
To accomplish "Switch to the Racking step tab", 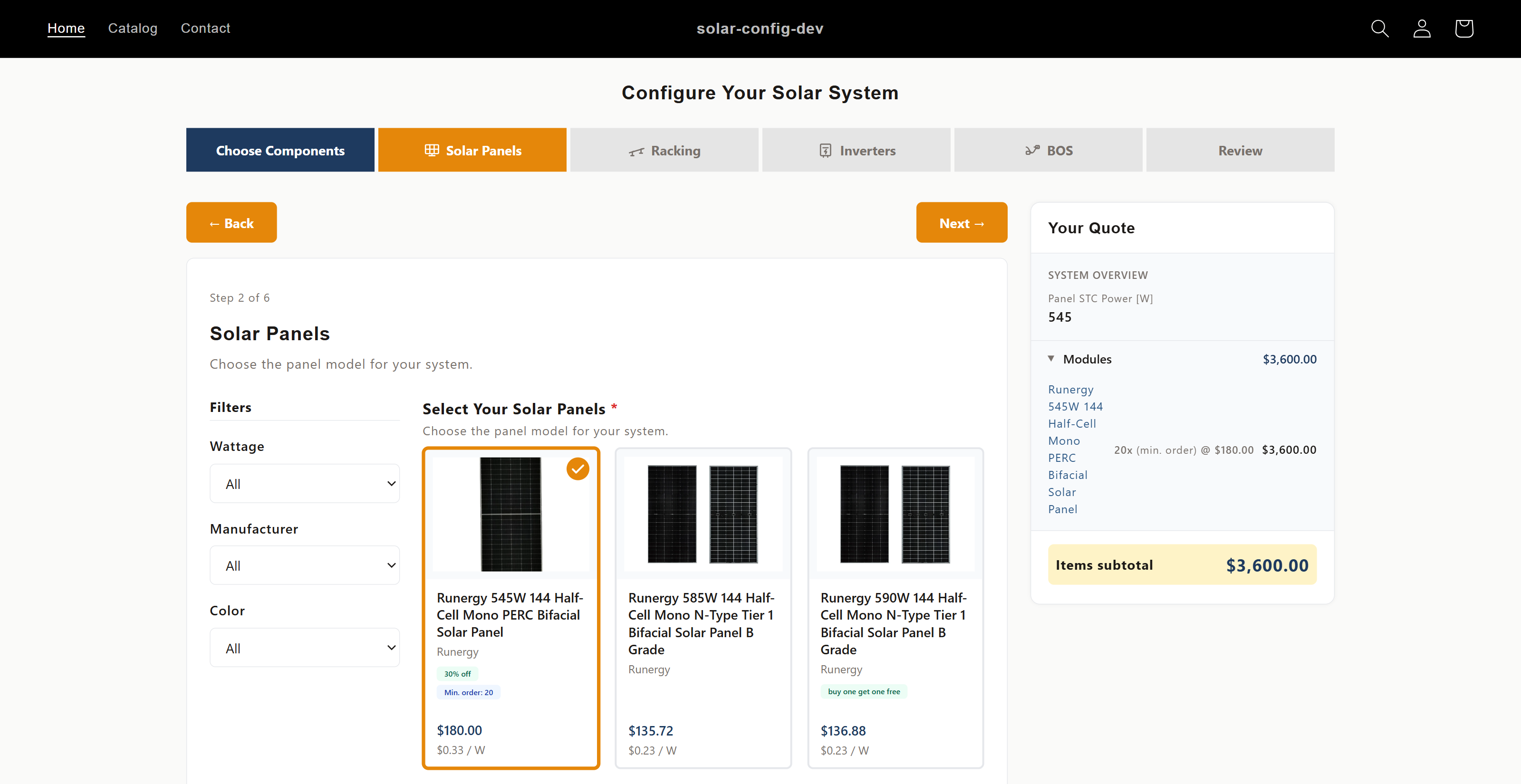I will coord(664,150).
